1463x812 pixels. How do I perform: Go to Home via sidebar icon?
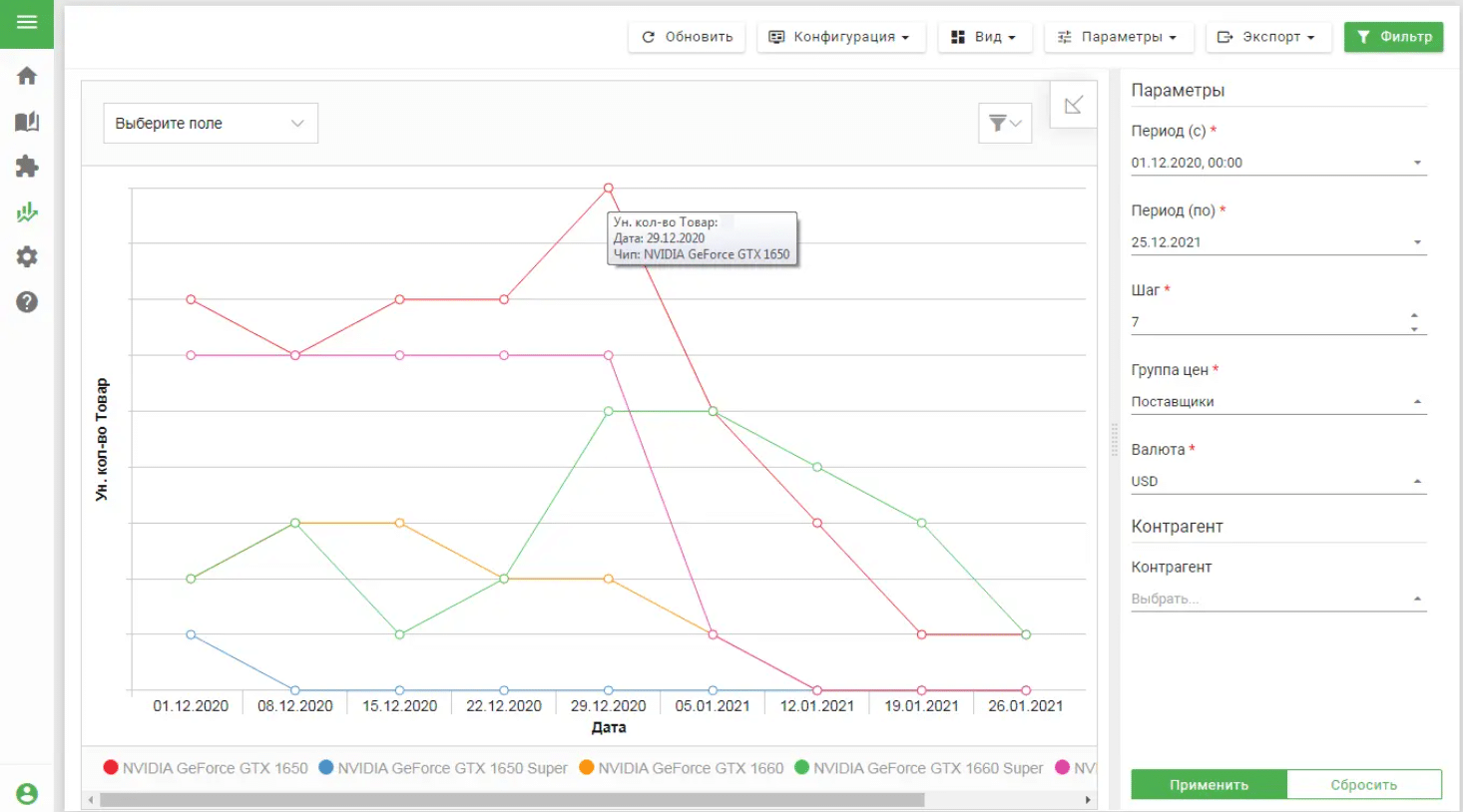click(x=27, y=76)
